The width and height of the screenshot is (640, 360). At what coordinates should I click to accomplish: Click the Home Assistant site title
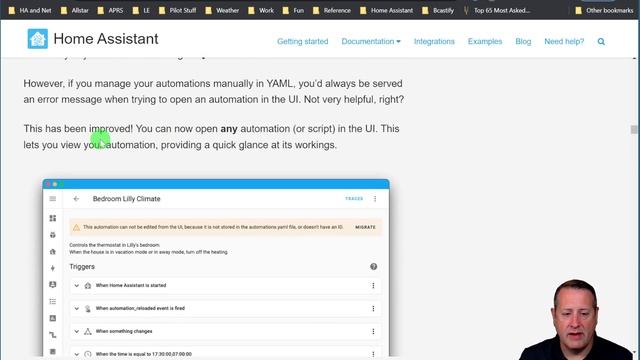point(106,39)
